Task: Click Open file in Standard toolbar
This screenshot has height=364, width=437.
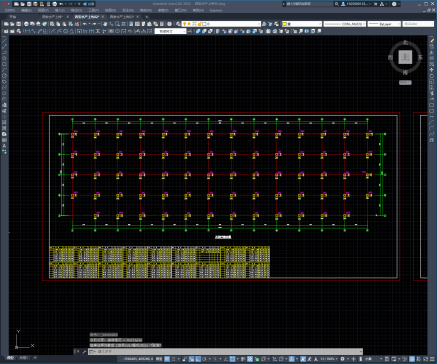Action: 12,24
